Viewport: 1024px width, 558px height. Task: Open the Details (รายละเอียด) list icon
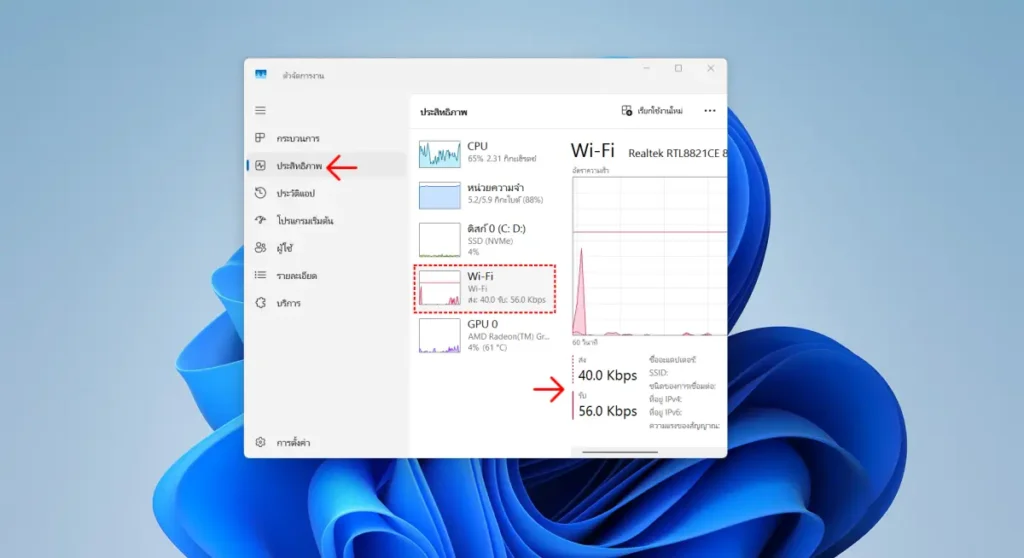coord(260,275)
